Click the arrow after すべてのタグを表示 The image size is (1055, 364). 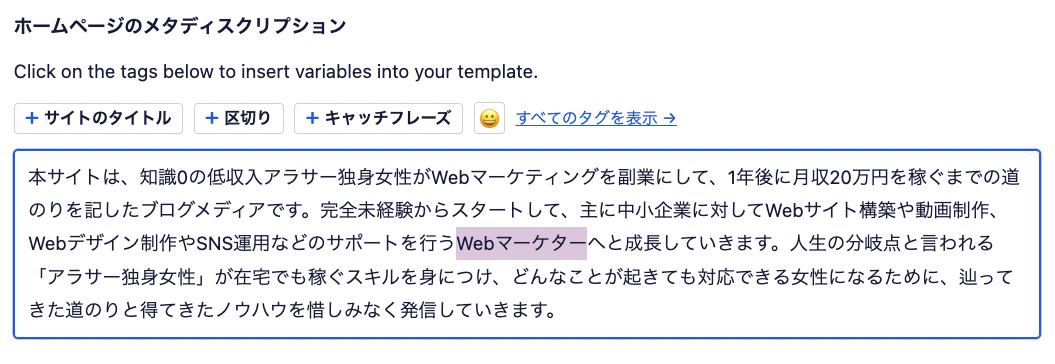click(669, 118)
